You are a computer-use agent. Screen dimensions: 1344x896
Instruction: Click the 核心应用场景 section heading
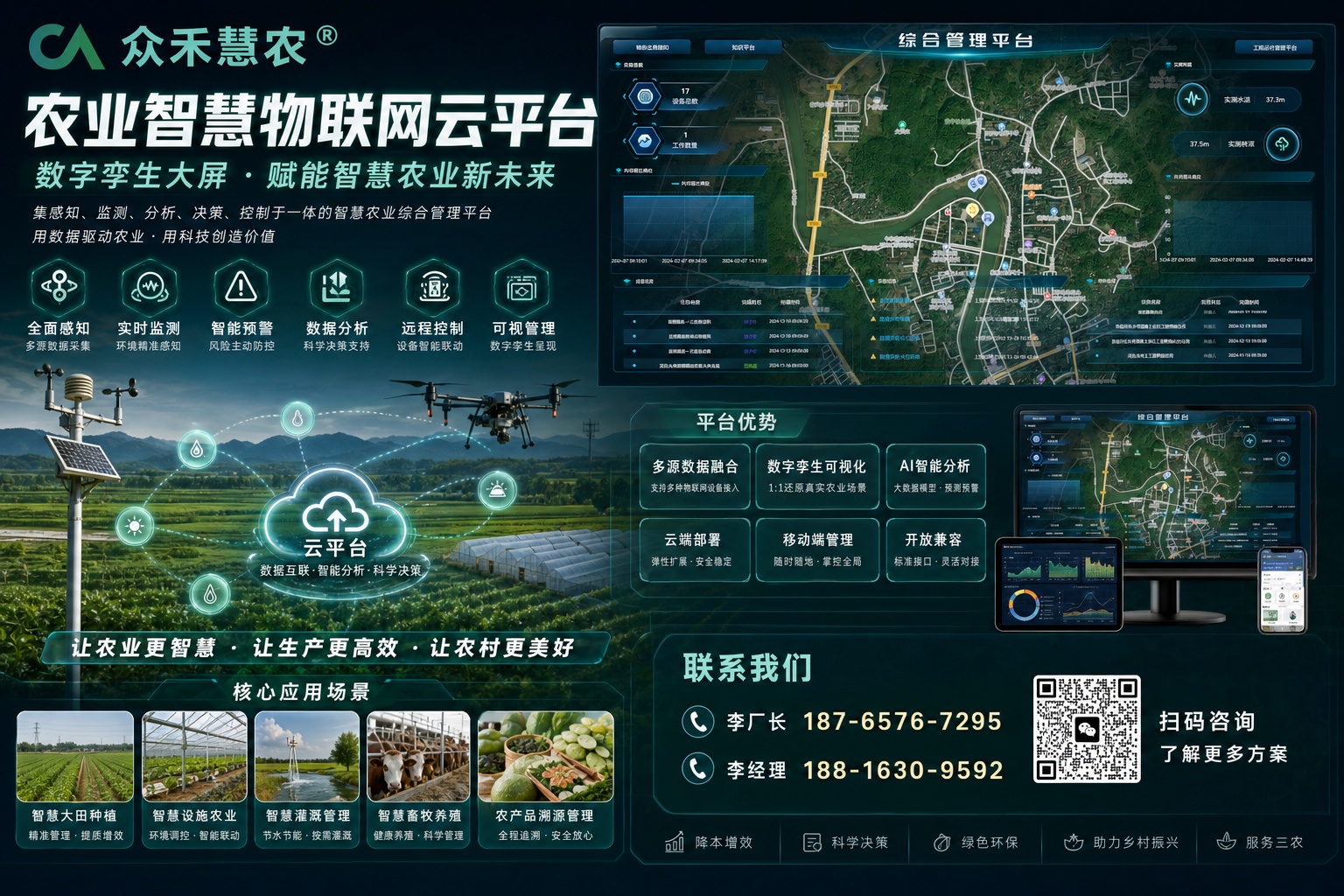click(302, 692)
